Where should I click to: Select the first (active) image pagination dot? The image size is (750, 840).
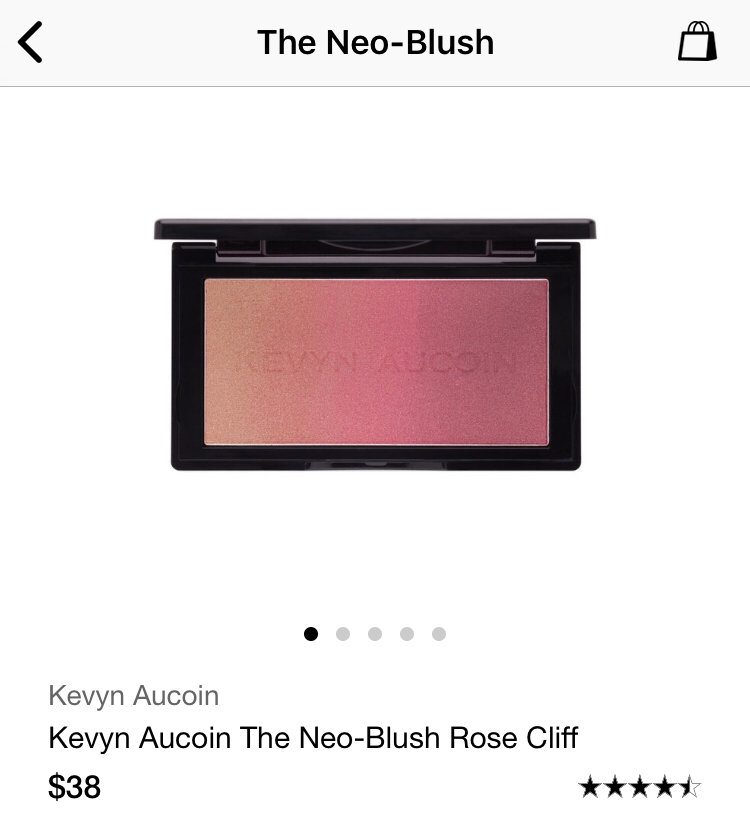pos(311,634)
